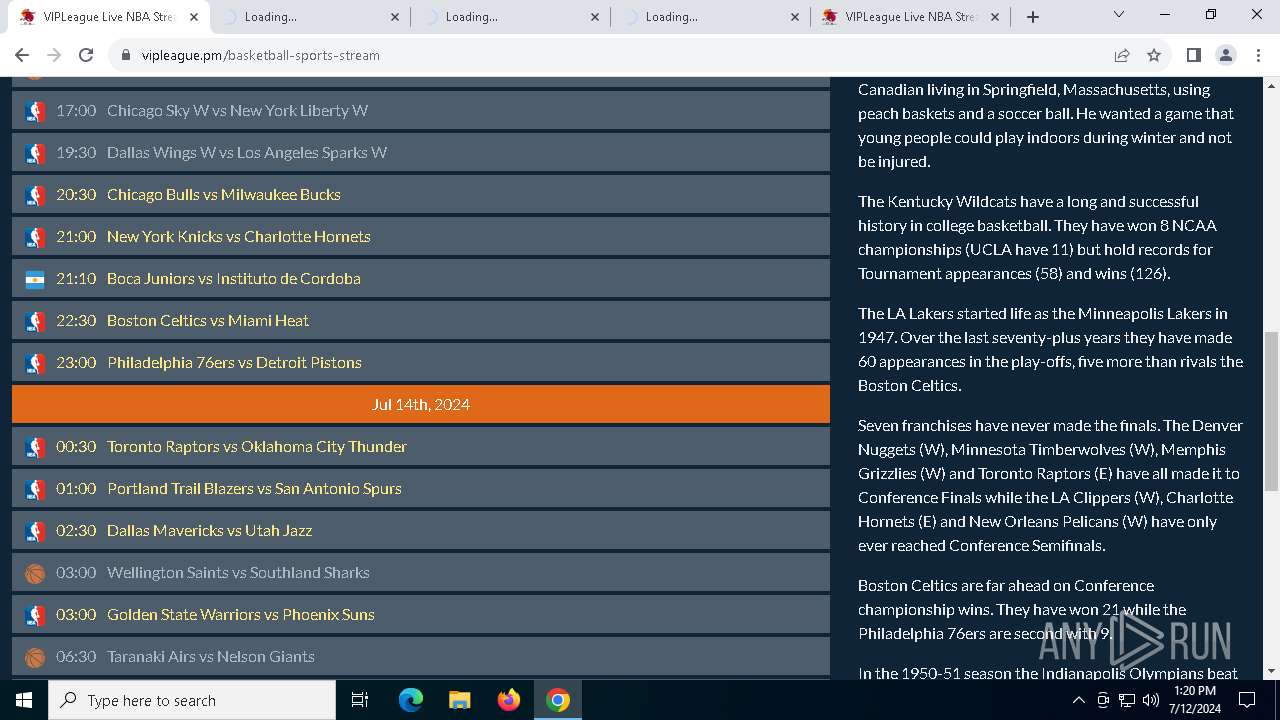Viewport: 1280px width, 720px height.
Task: Click NBA logo beside Philadelphia 76ers game
Action: tap(35, 363)
